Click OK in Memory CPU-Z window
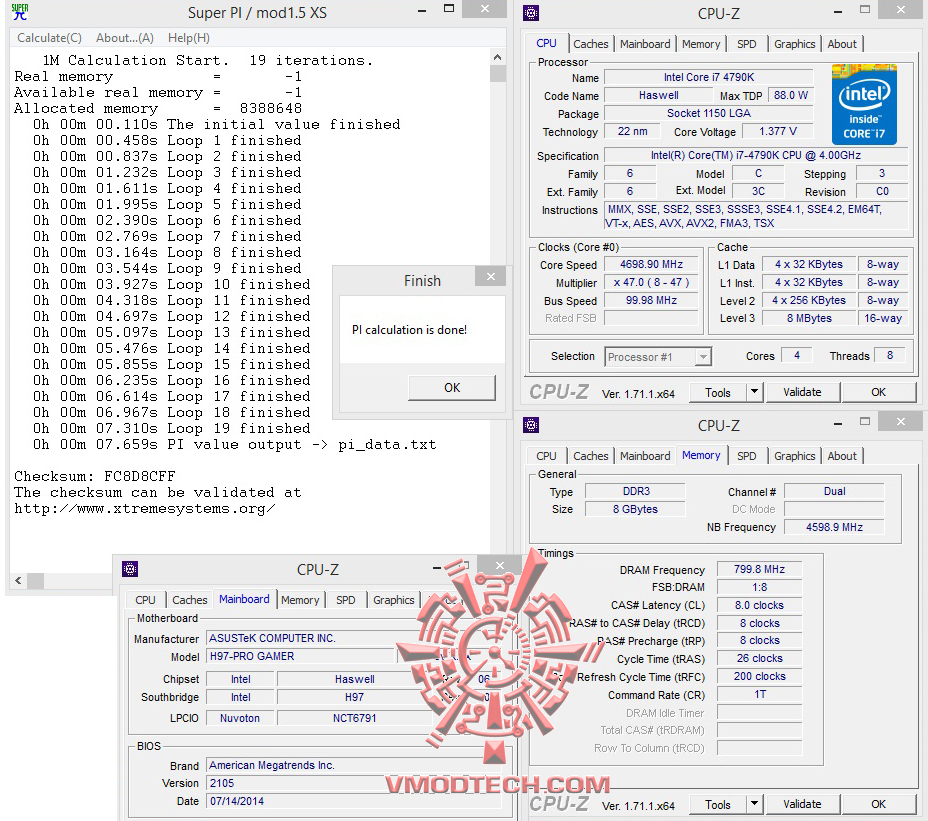Image resolution: width=928 pixels, height=821 pixels. tap(878, 804)
